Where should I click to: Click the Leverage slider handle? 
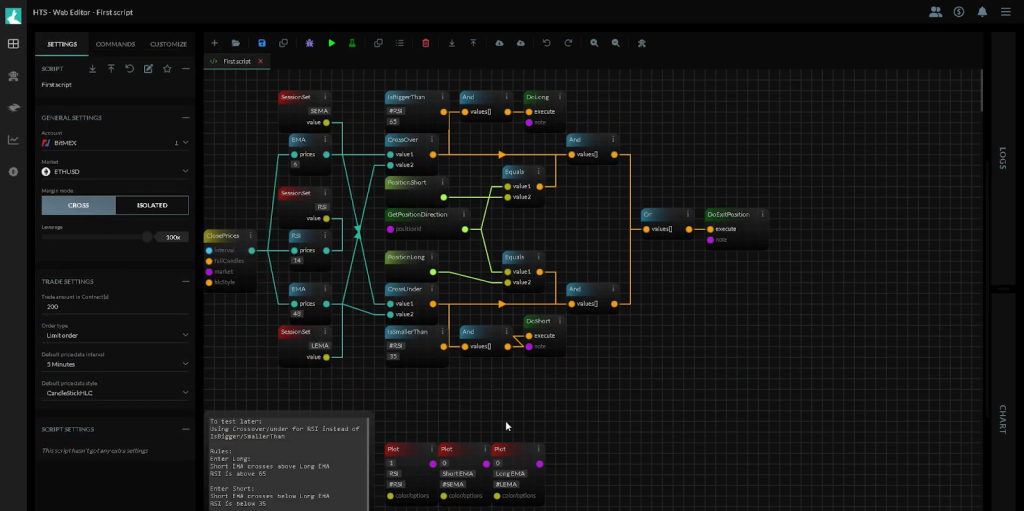(147, 237)
